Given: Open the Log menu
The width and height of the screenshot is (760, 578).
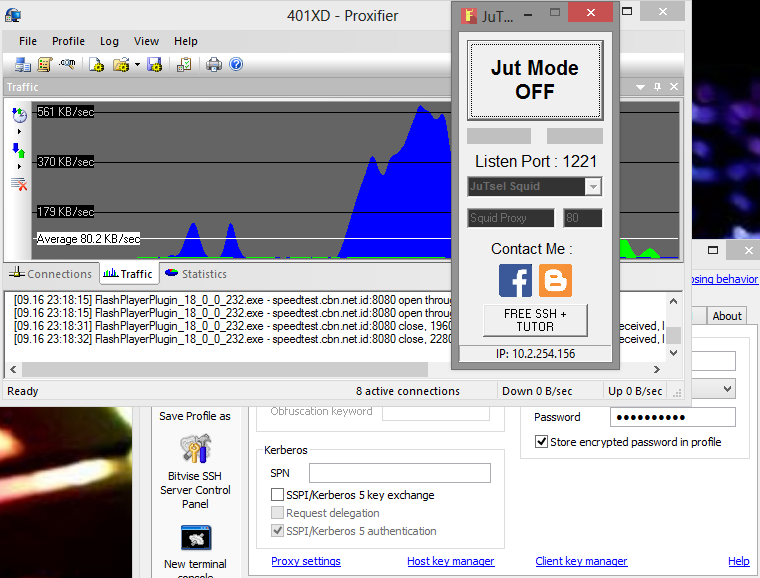Looking at the screenshot, I should pyautogui.click(x=109, y=41).
